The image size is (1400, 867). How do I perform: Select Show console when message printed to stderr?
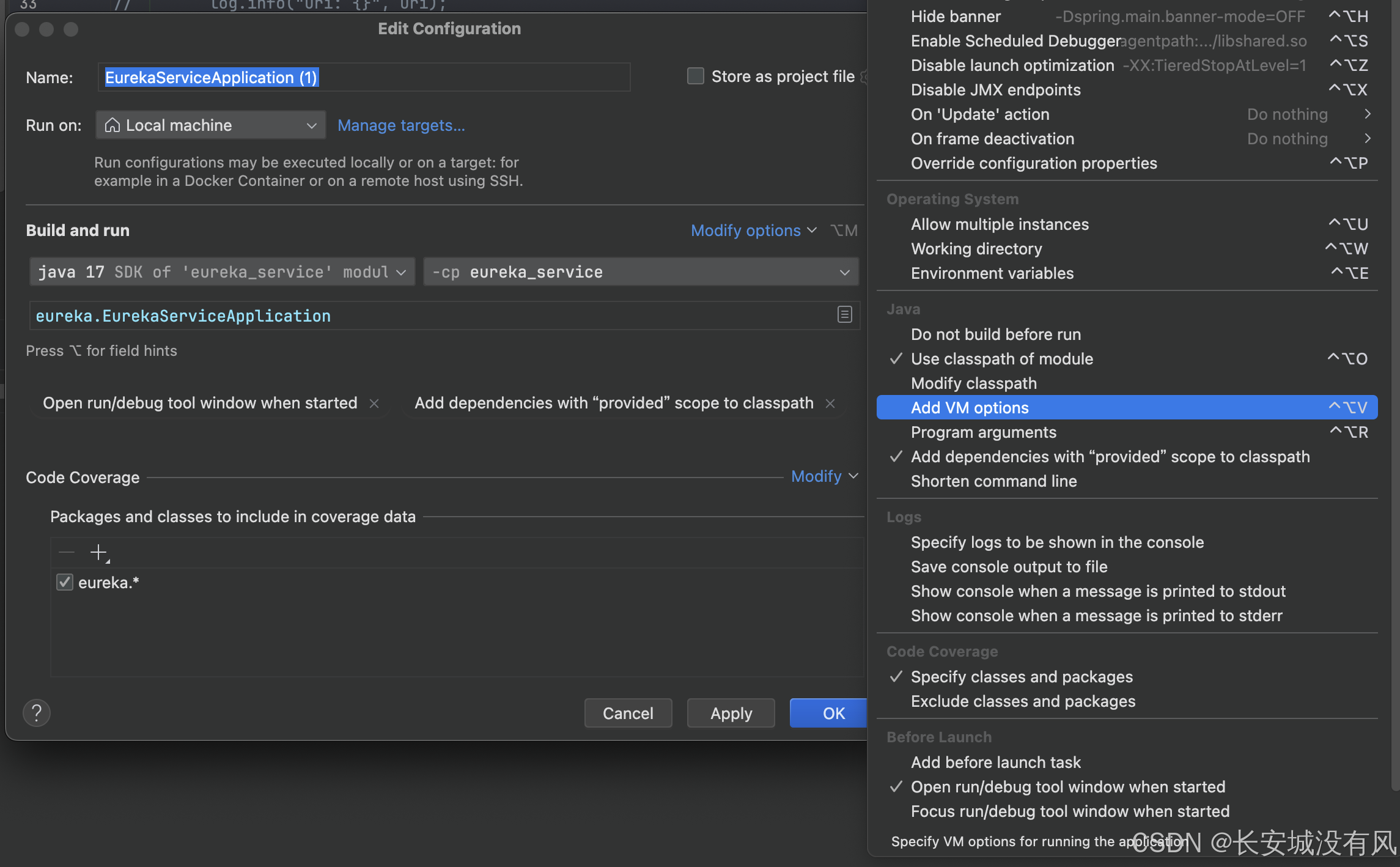(x=1127, y=616)
